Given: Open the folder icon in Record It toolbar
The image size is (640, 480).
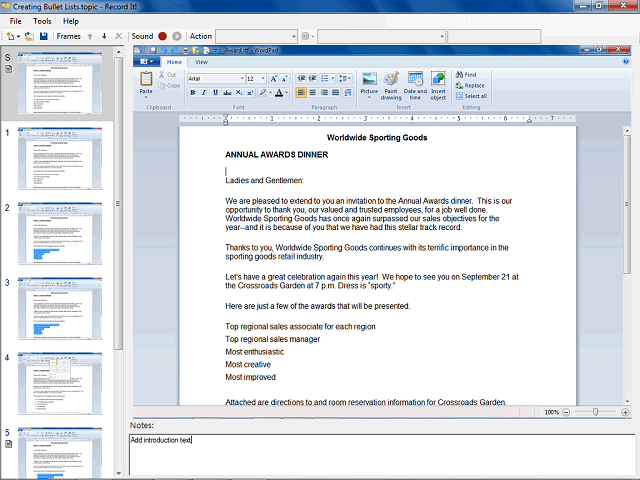Looking at the screenshot, I should tap(29, 36).
